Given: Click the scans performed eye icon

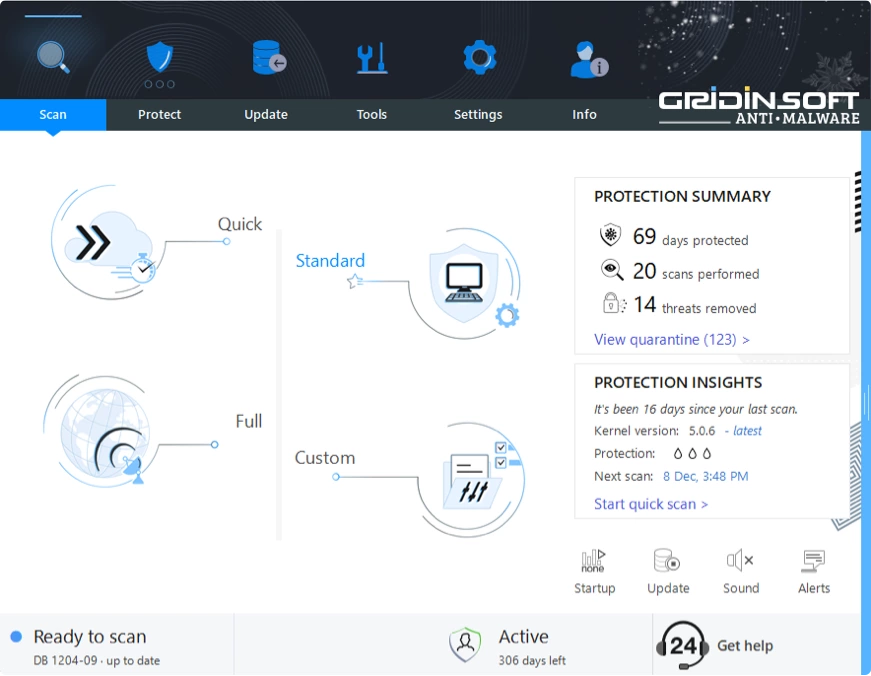Looking at the screenshot, I should [612, 270].
